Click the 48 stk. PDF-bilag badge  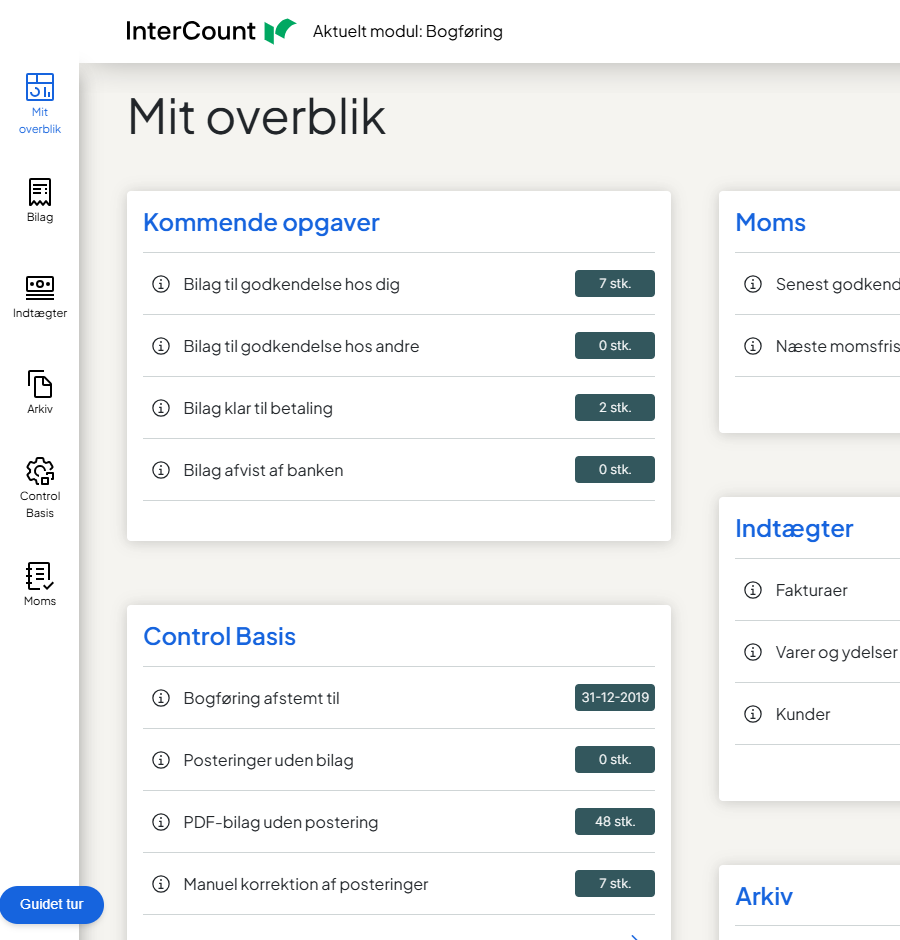tap(614, 822)
